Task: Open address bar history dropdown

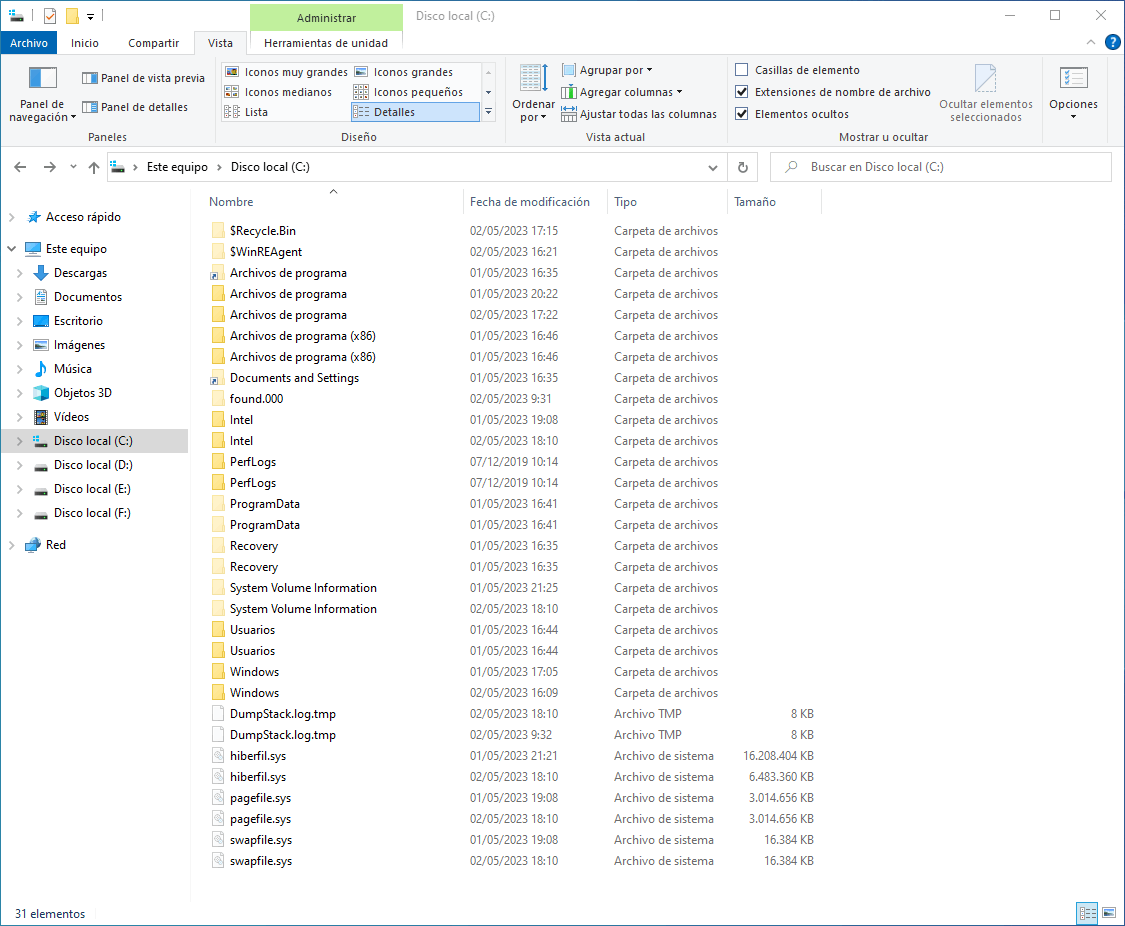Action: click(x=712, y=167)
